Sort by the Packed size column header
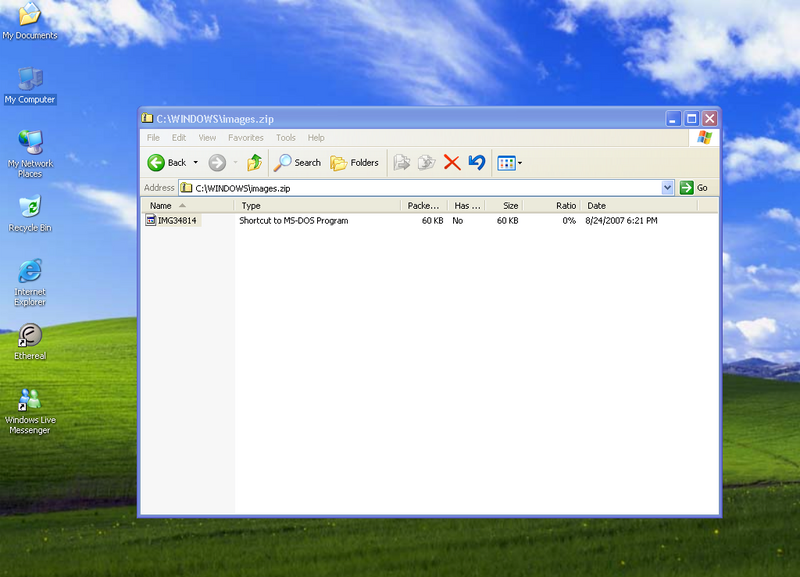 424,206
